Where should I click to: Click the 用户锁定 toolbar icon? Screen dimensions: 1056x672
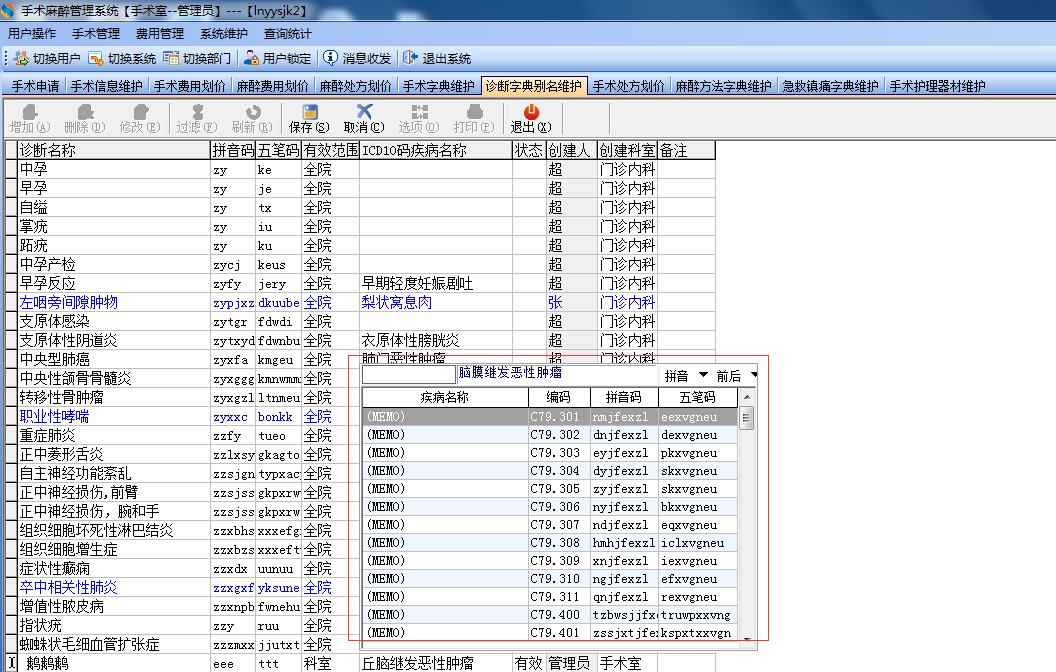tap(251, 59)
